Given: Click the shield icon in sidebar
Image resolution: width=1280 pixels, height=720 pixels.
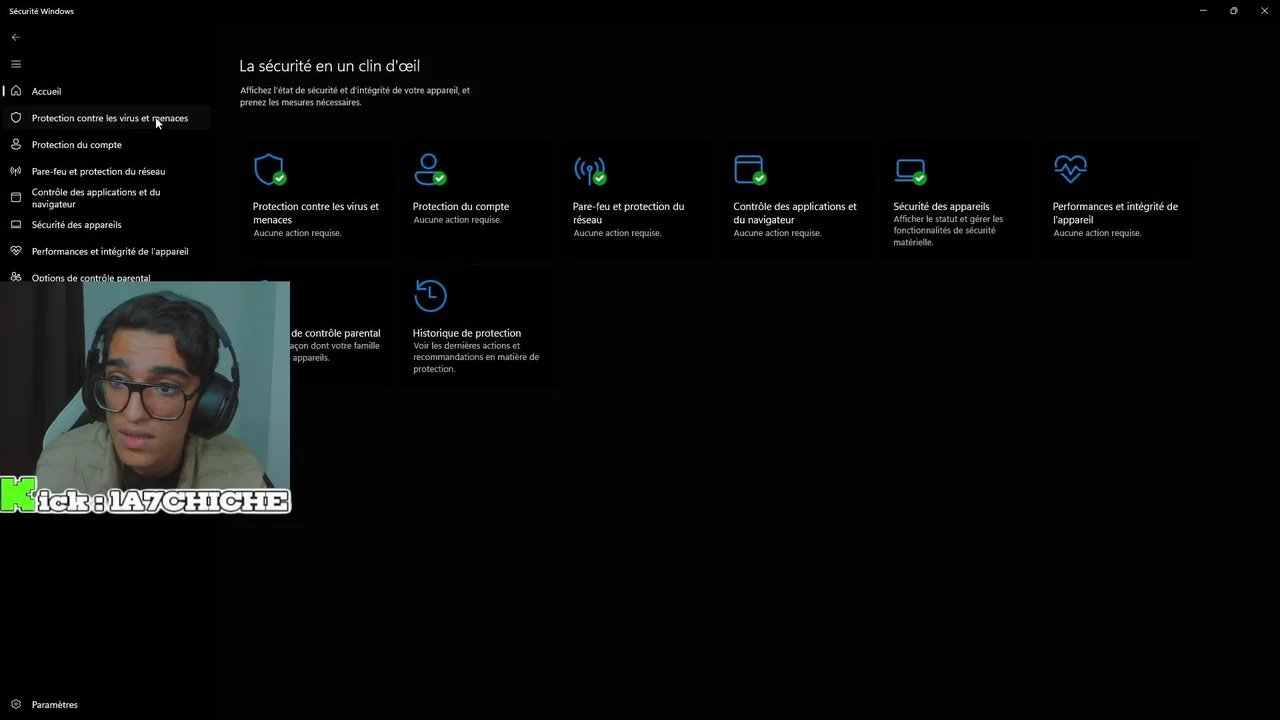Looking at the screenshot, I should pos(16,118).
